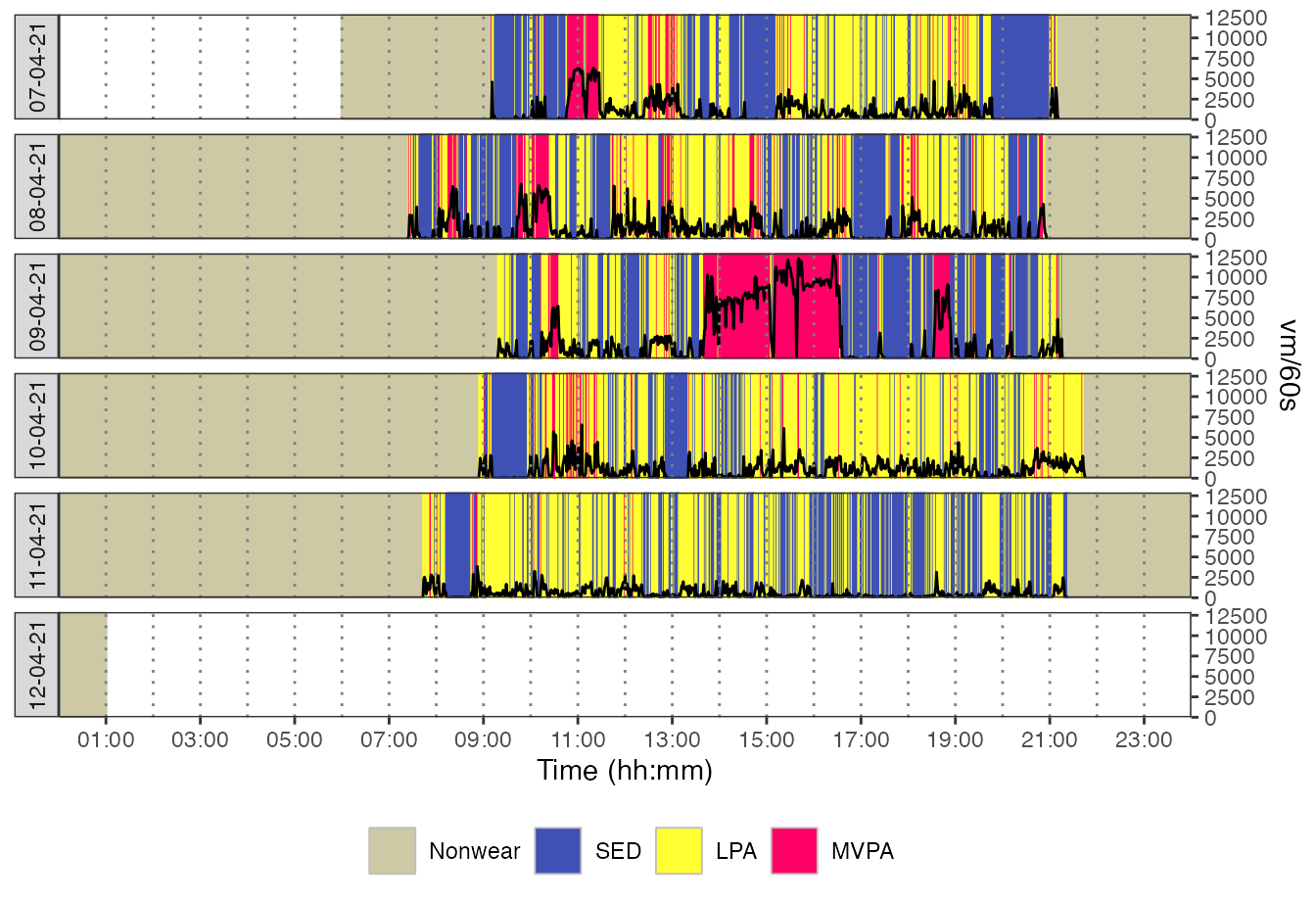The width and height of the screenshot is (1316, 902).
Task: Click the SED block near 20:00 on 07-04-21
Action: (1020, 67)
